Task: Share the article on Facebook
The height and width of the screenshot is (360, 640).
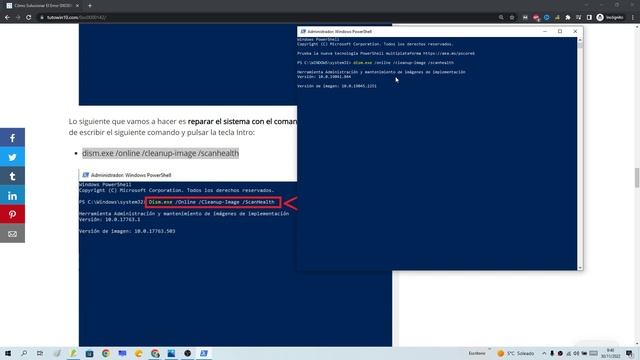Action: (x=12, y=138)
